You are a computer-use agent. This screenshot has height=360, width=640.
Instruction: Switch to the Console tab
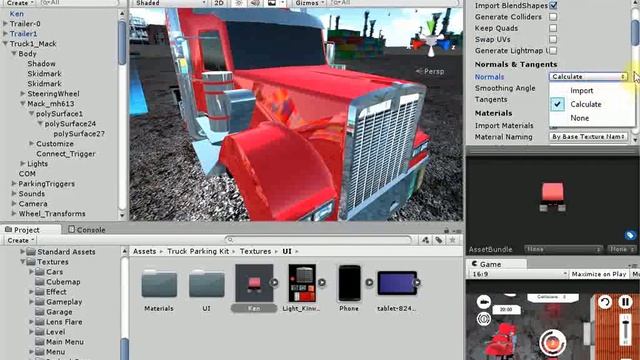pos(86,230)
